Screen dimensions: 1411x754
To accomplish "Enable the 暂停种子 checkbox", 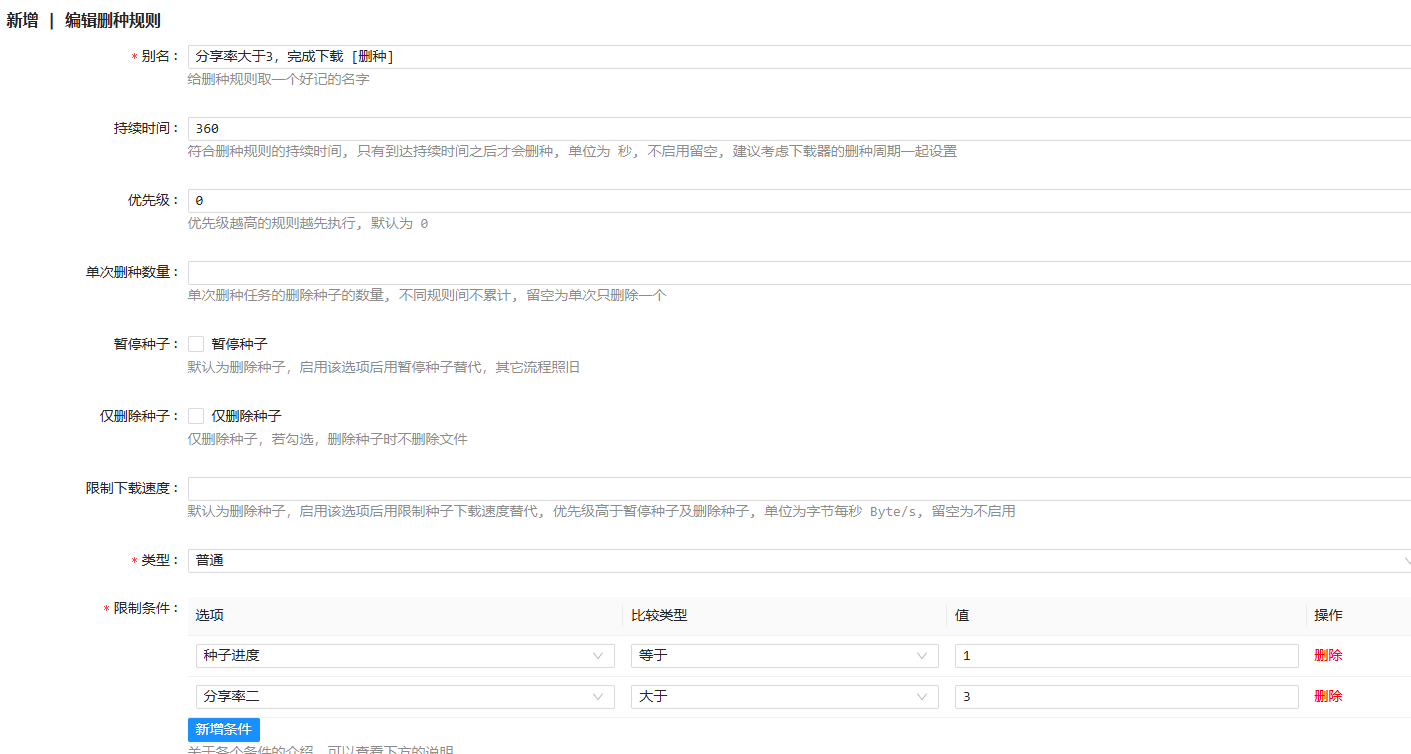I will click(196, 344).
